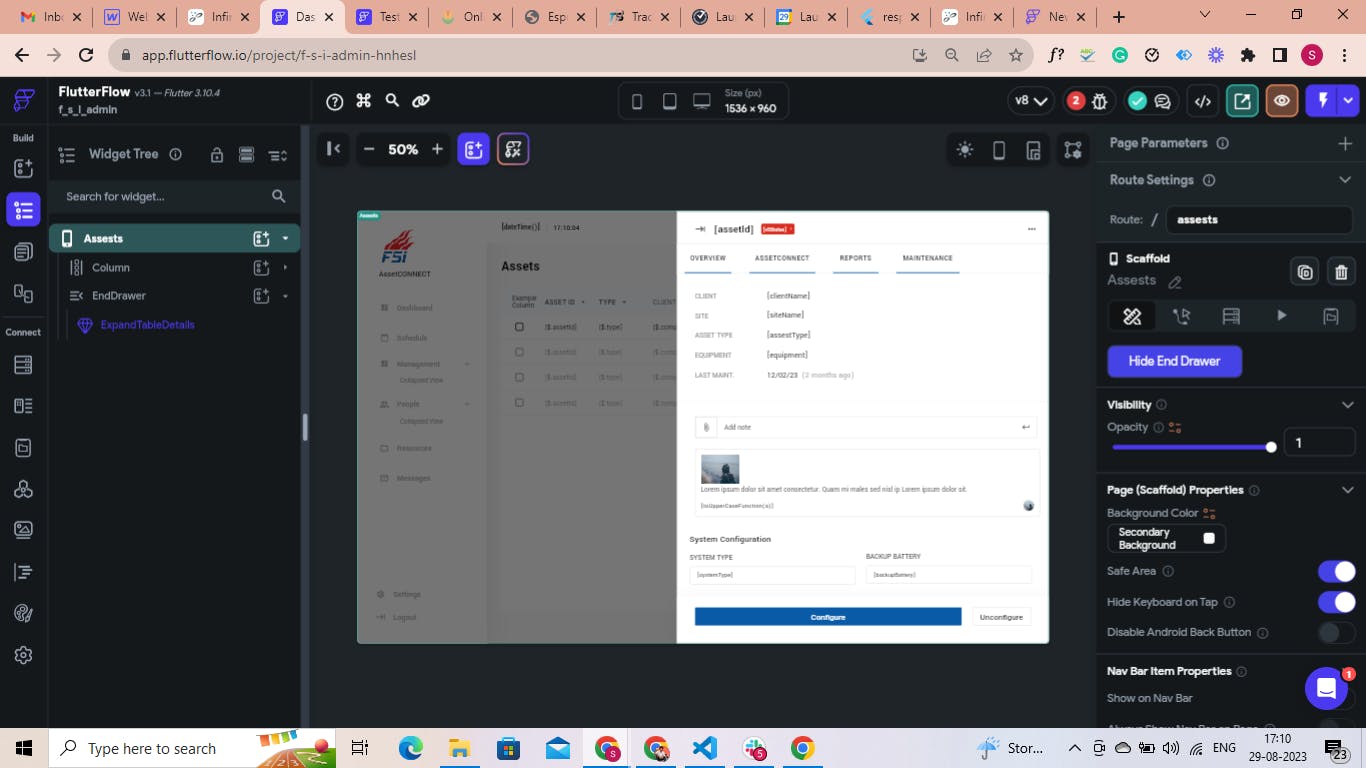This screenshot has width=1366, height=768.
Task: Expand the EndDrawer tree item arrow
Action: [286, 296]
